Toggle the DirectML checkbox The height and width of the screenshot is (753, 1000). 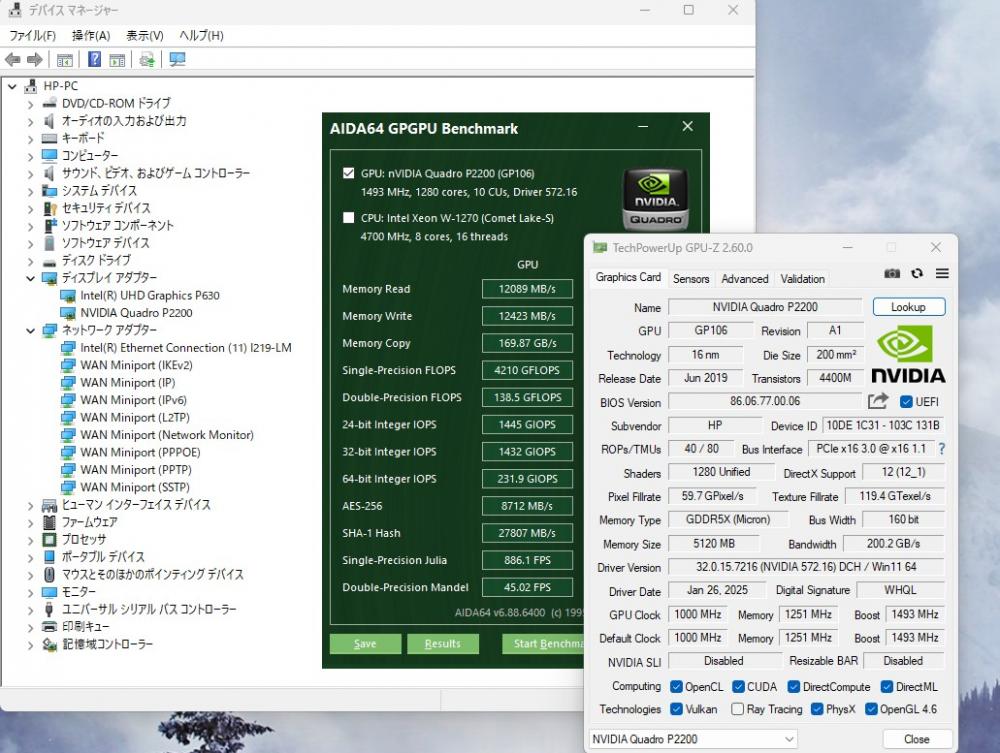pyautogui.click(x=886, y=687)
